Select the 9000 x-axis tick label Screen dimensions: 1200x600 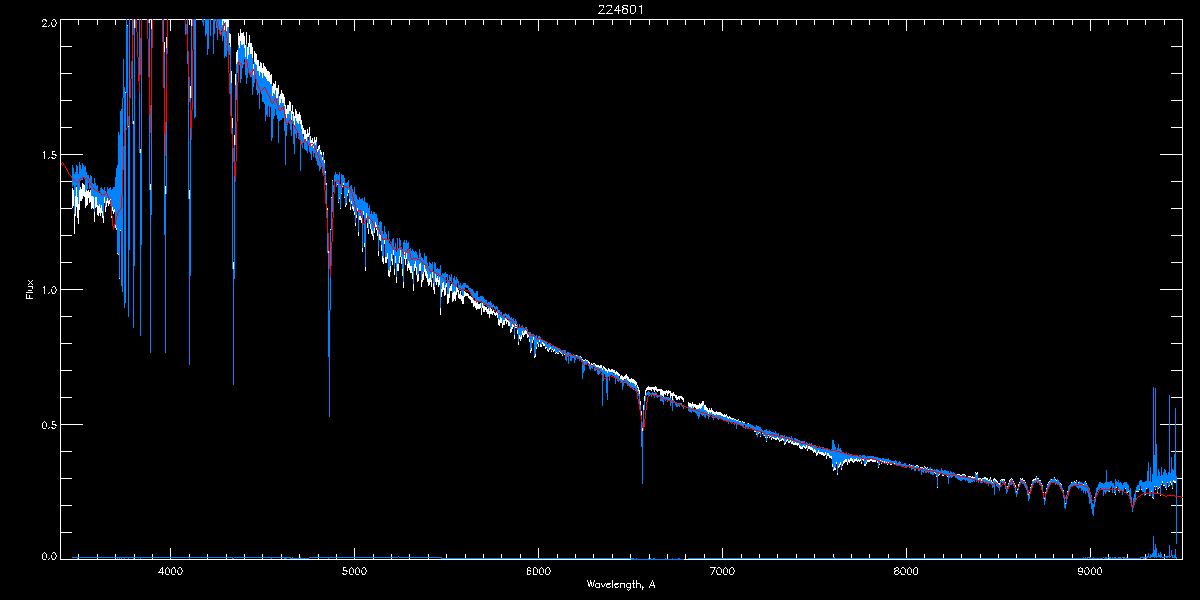(x=1090, y=570)
